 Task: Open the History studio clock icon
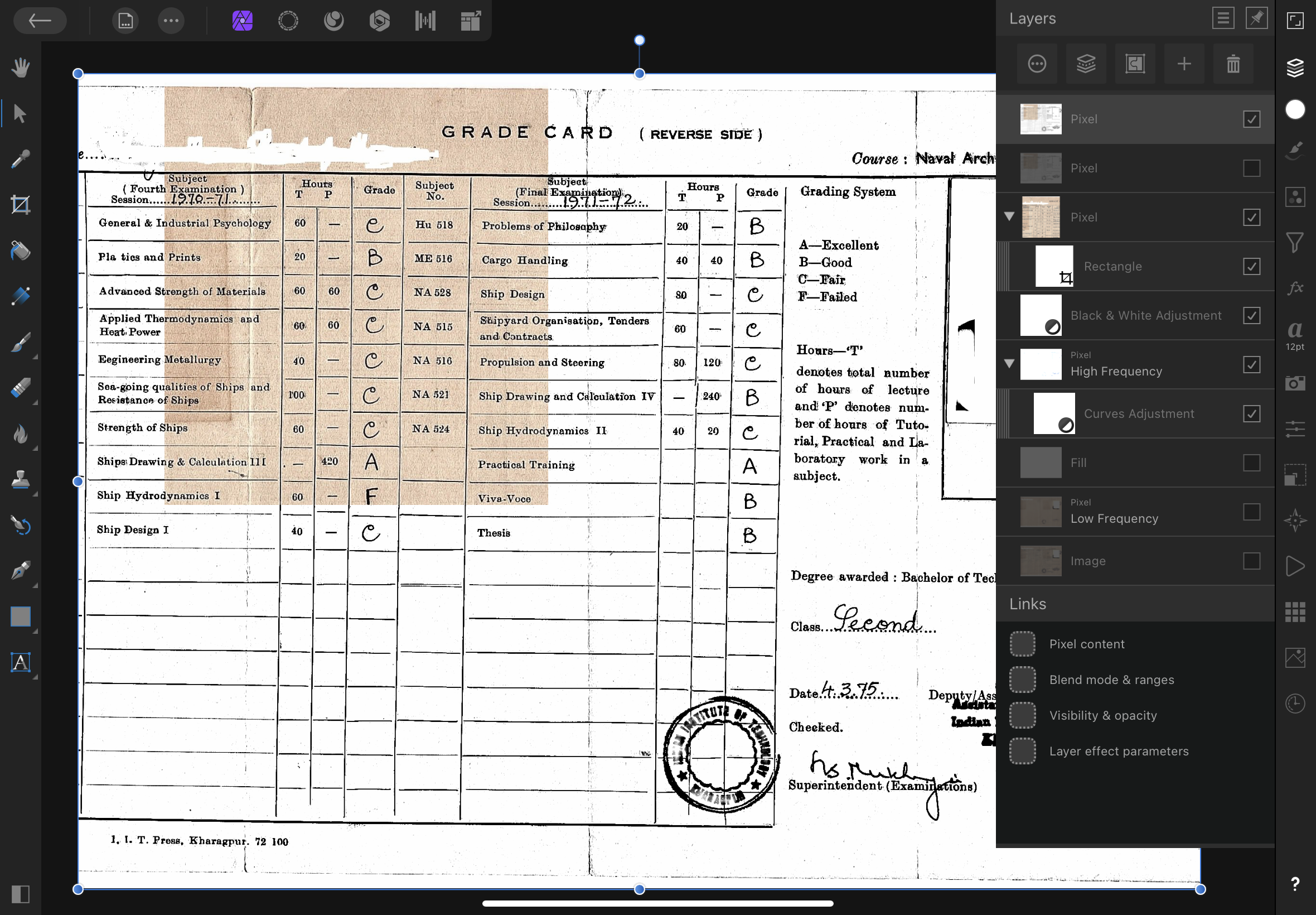1295,704
